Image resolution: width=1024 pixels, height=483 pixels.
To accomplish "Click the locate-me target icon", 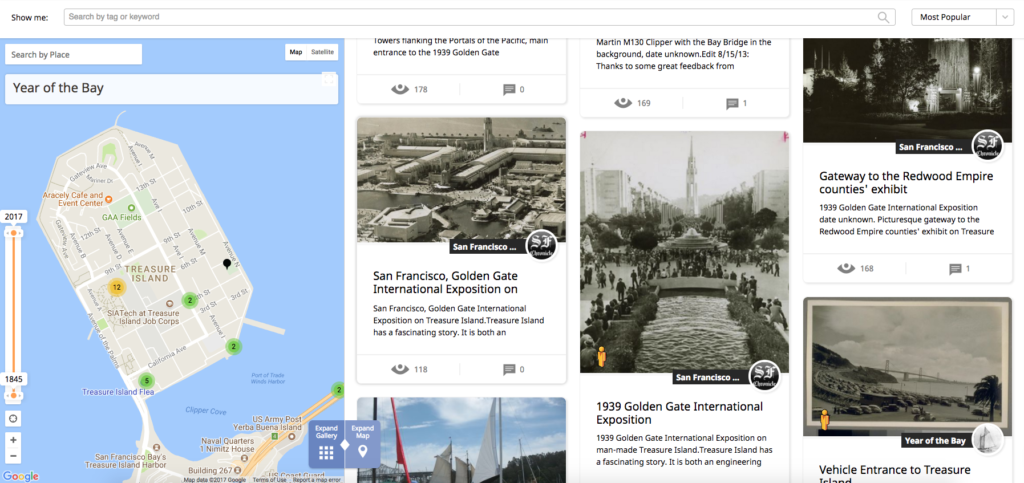I will (14, 418).
